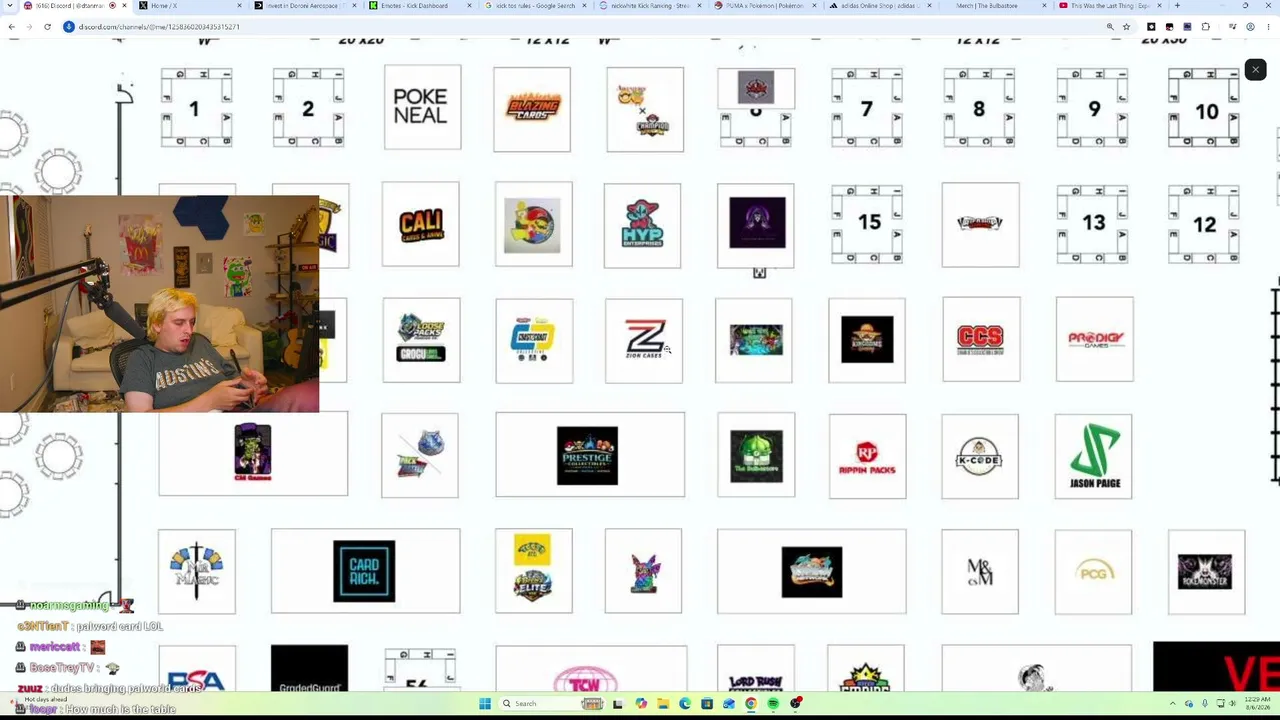
Task: Select empty booth number 7
Action: point(867,108)
